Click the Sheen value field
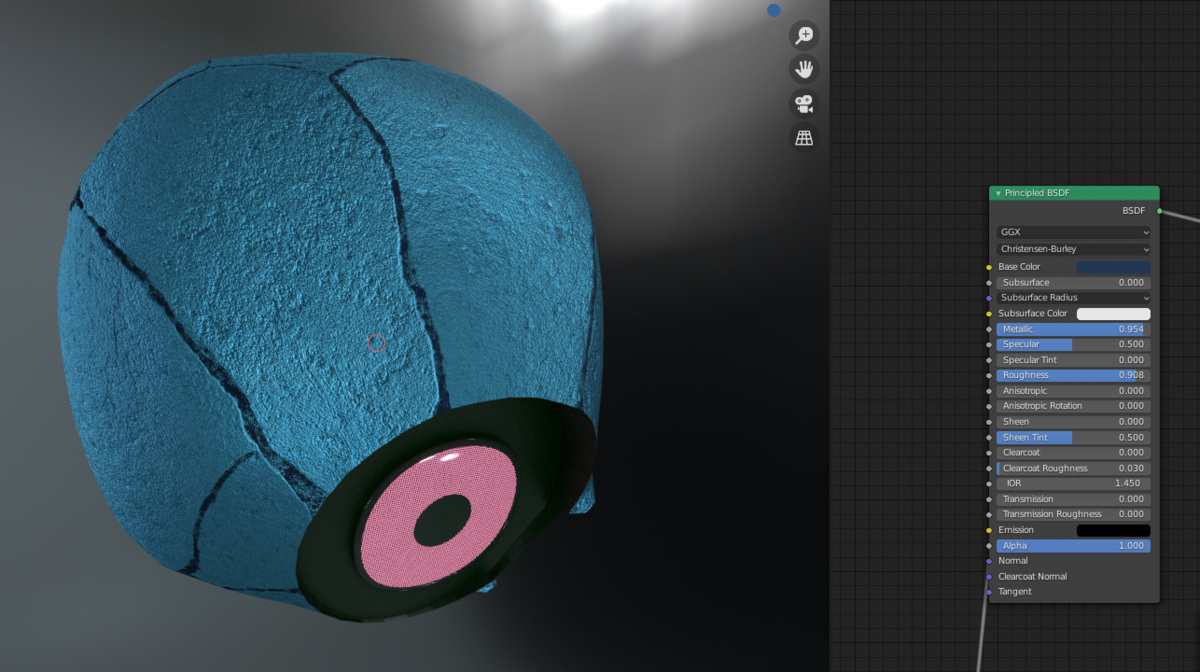The image size is (1200, 672). tap(1074, 422)
